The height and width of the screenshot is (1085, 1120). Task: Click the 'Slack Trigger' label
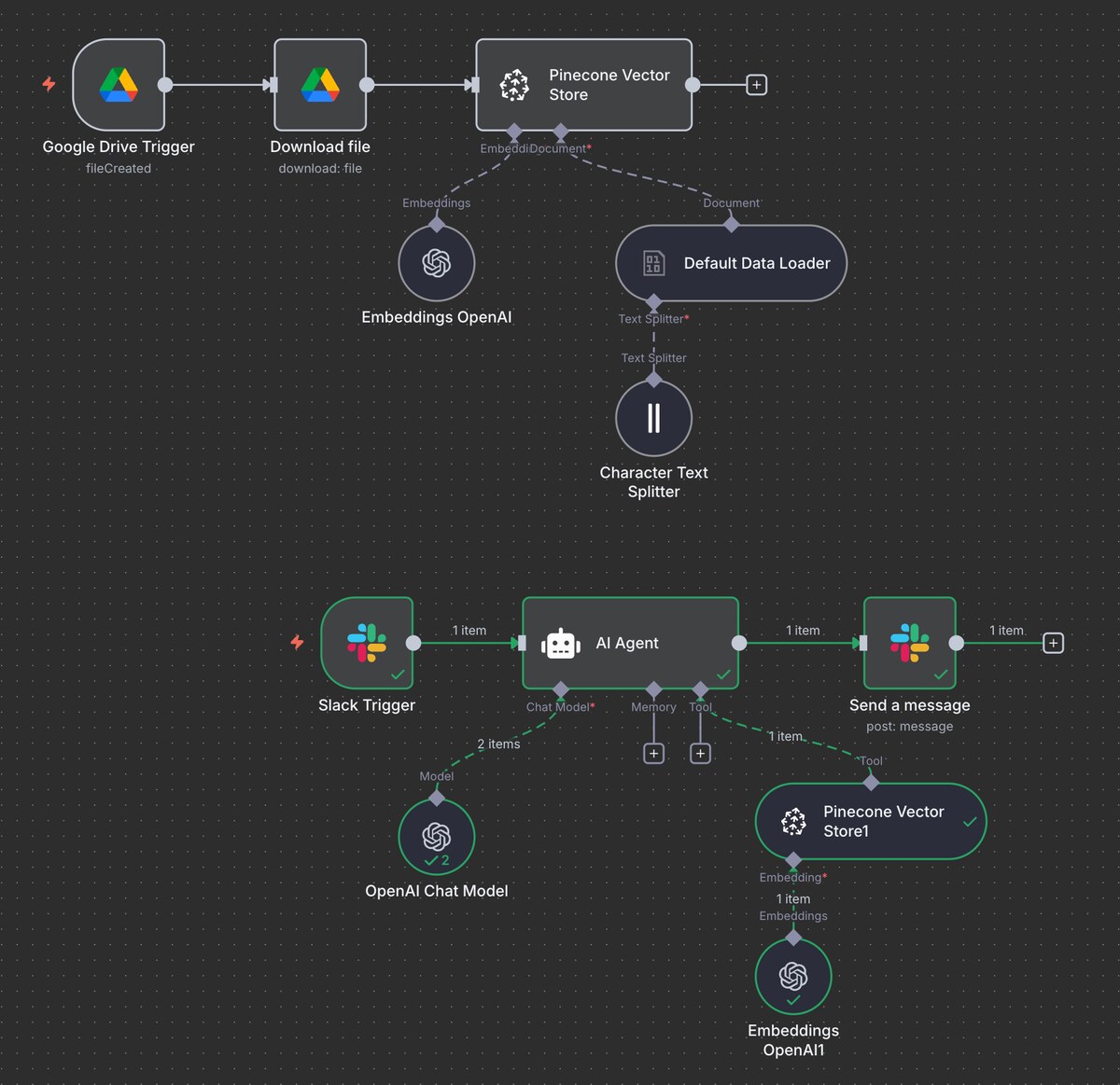(367, 705)
